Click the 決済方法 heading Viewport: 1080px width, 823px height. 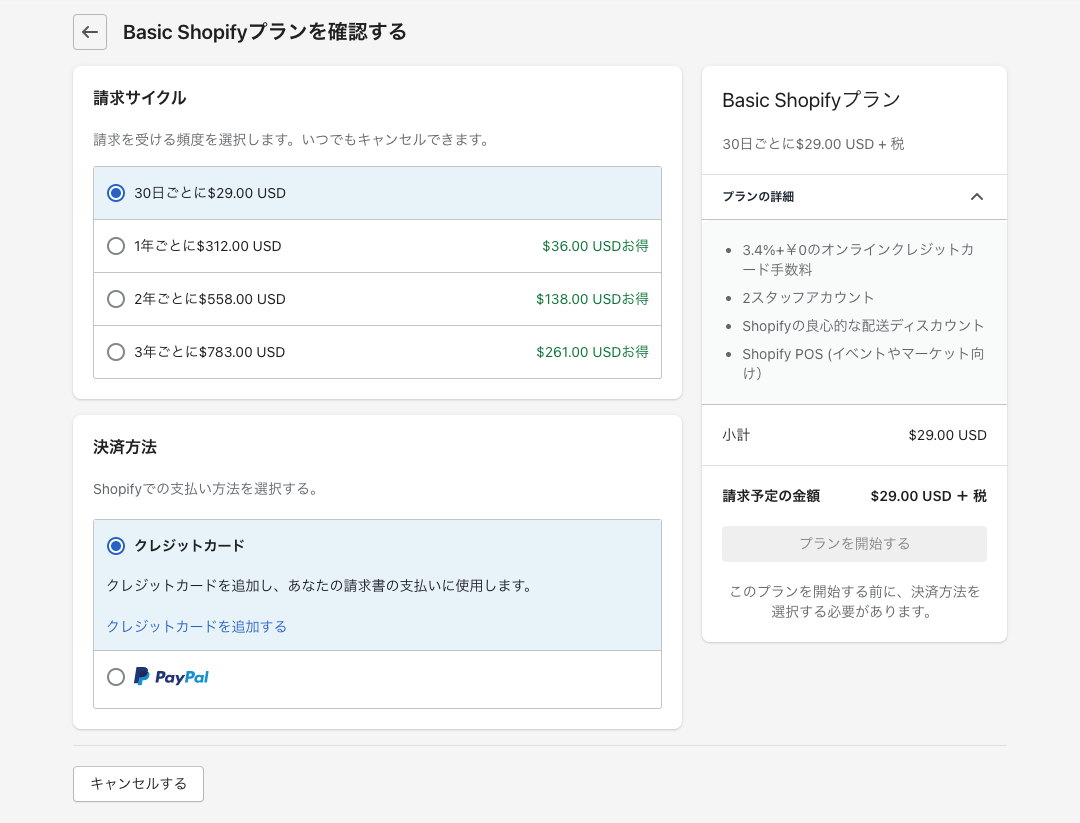click(125, 447)
